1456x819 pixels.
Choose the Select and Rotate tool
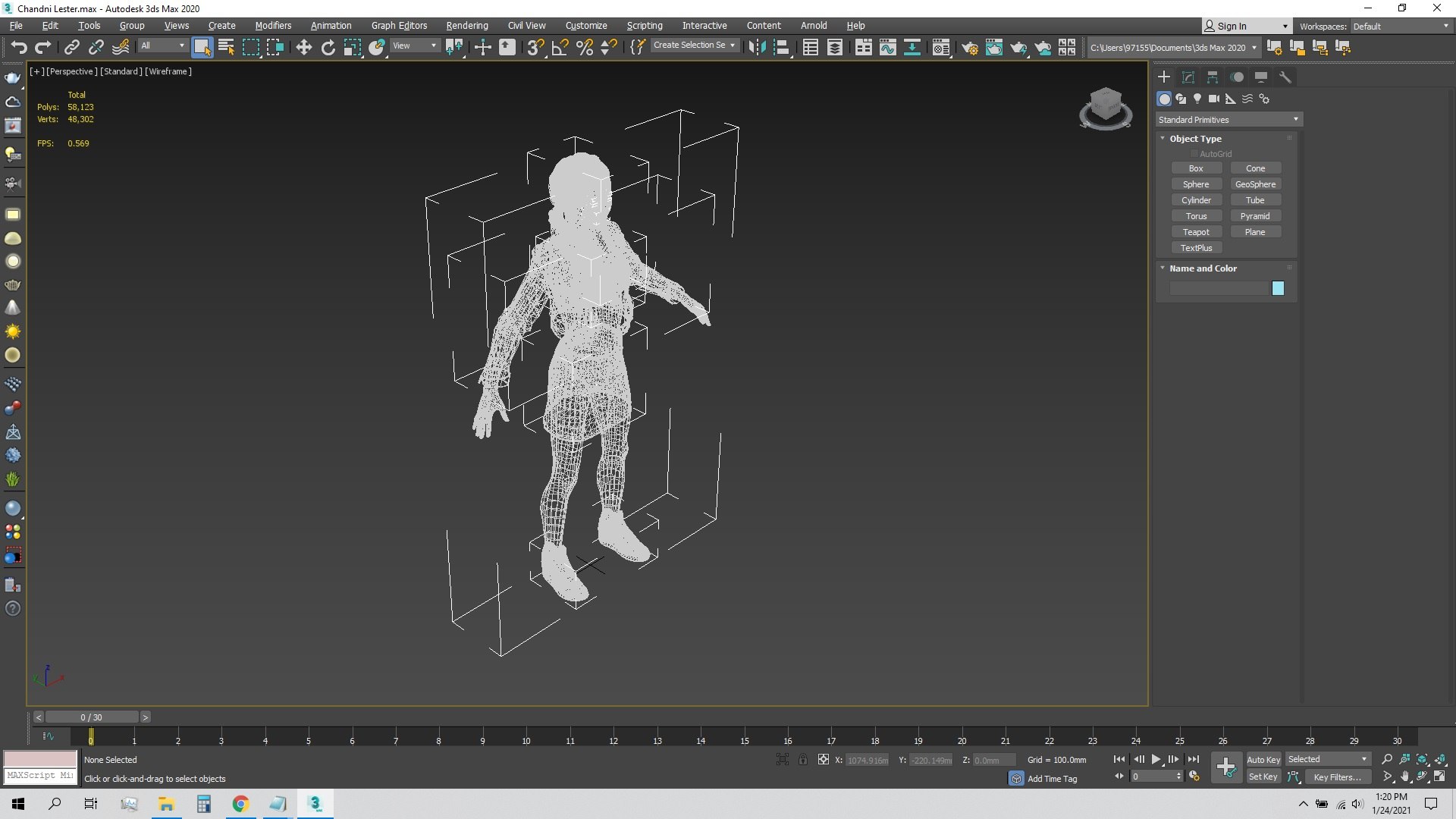pos(328,48)
